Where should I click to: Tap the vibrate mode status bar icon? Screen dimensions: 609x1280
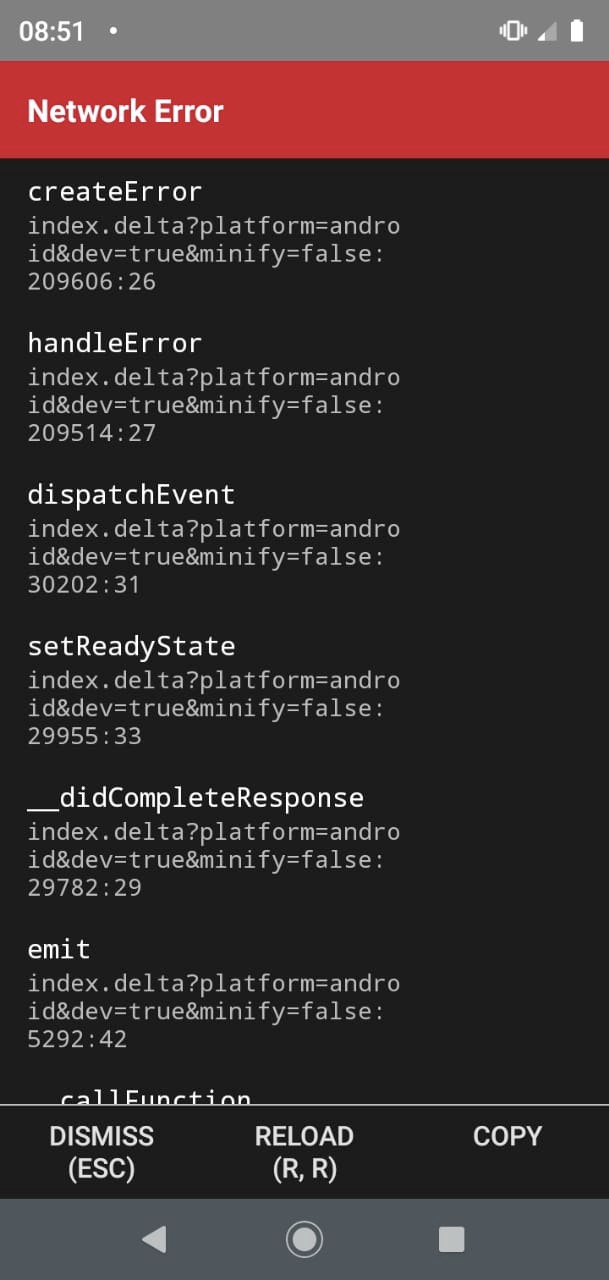(x=512, y=31)
